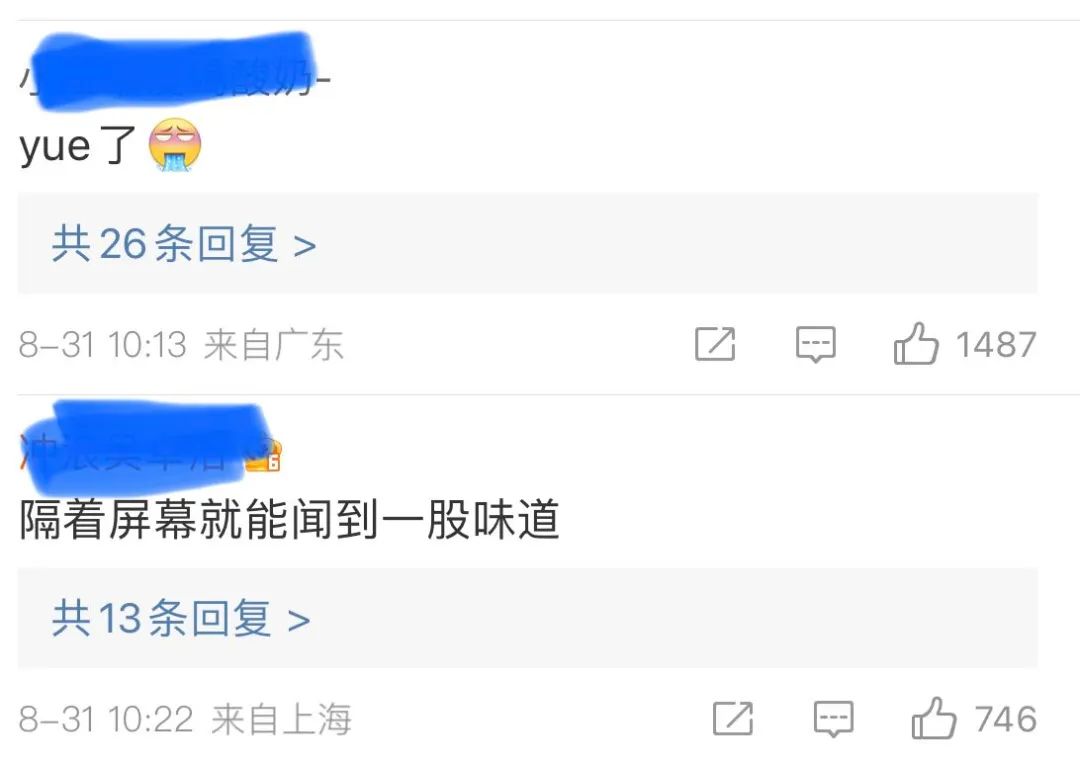The height and width of the screenshot is (766, 1080).
Task: Click the timestamp "8-31 10:22 来自上海"
Action: [x=185, y=719]
